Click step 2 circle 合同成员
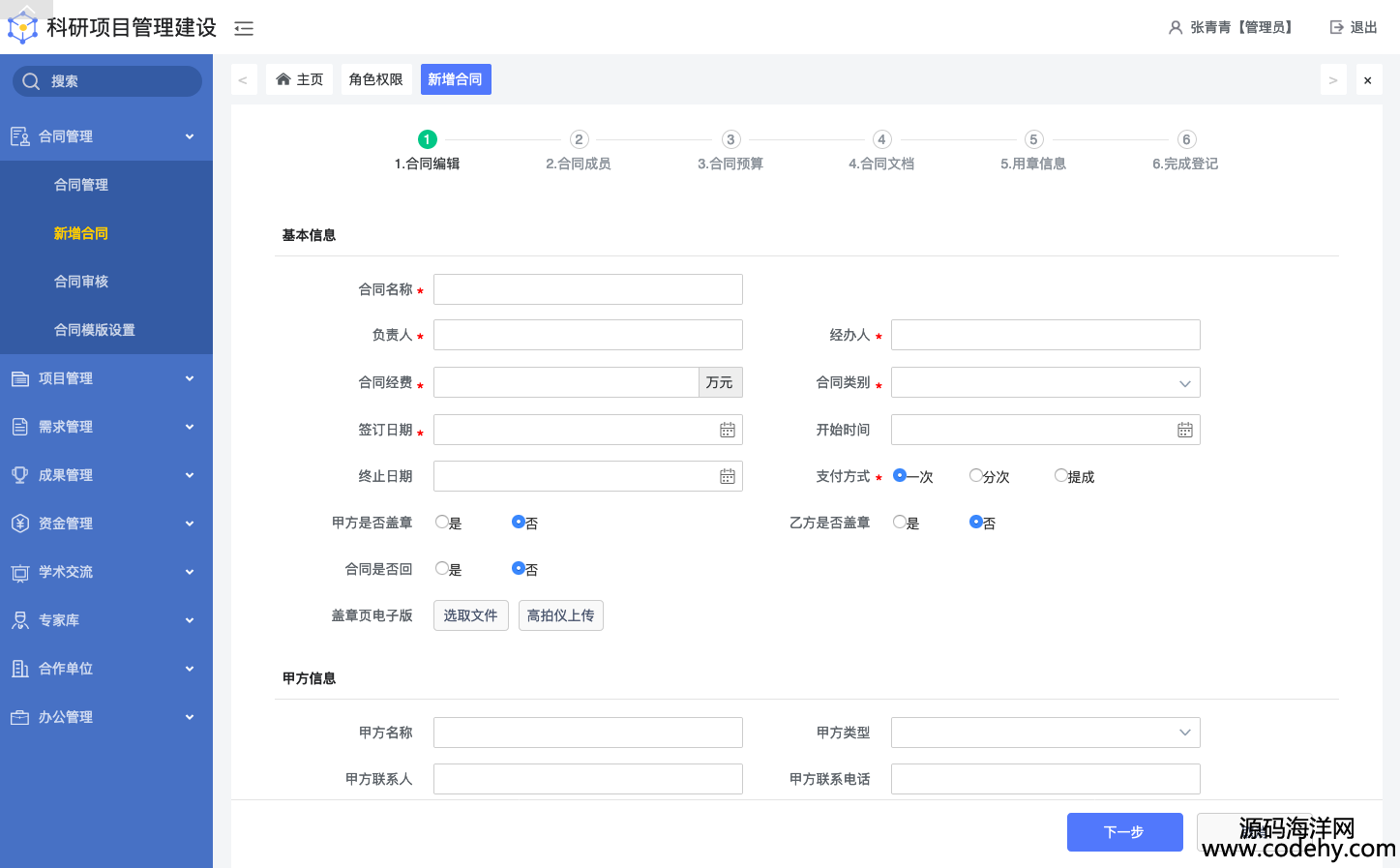This screenshot has height=868, width=1400. click(x=579, y=139)
